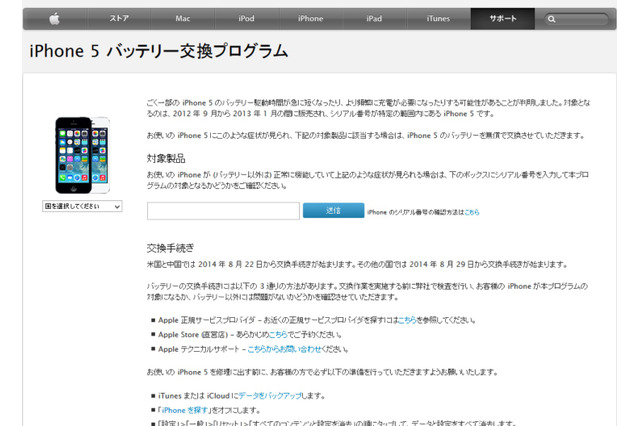
Task: Switch to the iTunes navigation tab
Action: pos(438,18)
